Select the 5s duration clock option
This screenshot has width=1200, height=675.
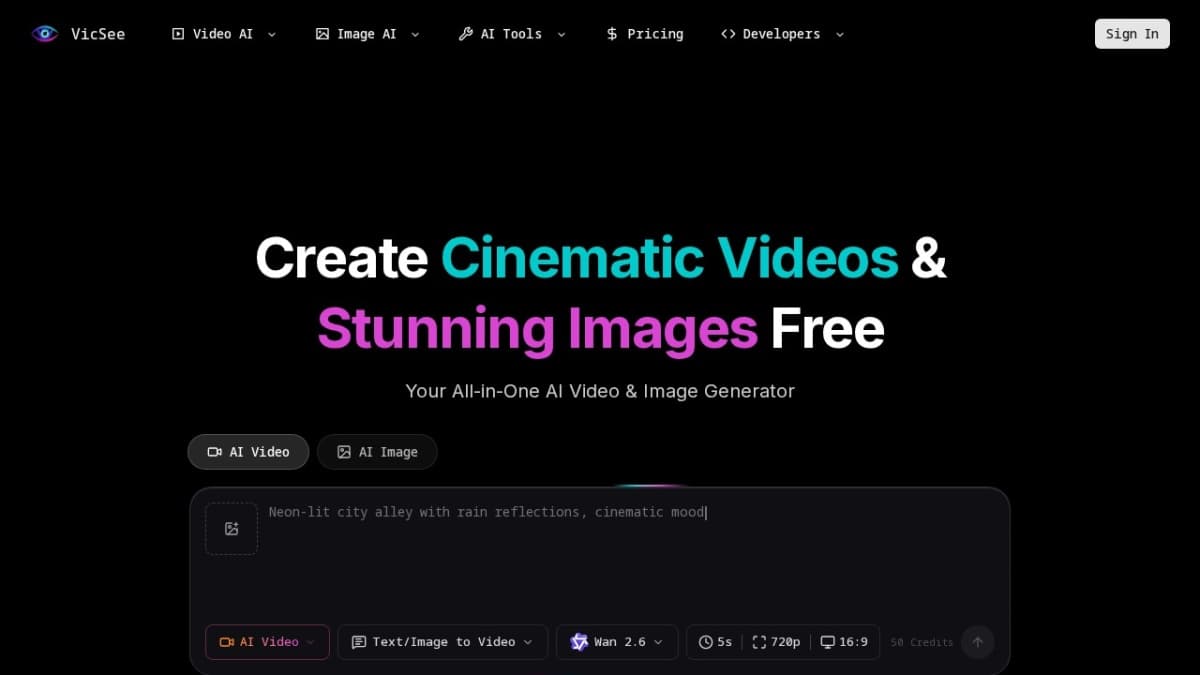coord(716,642)
